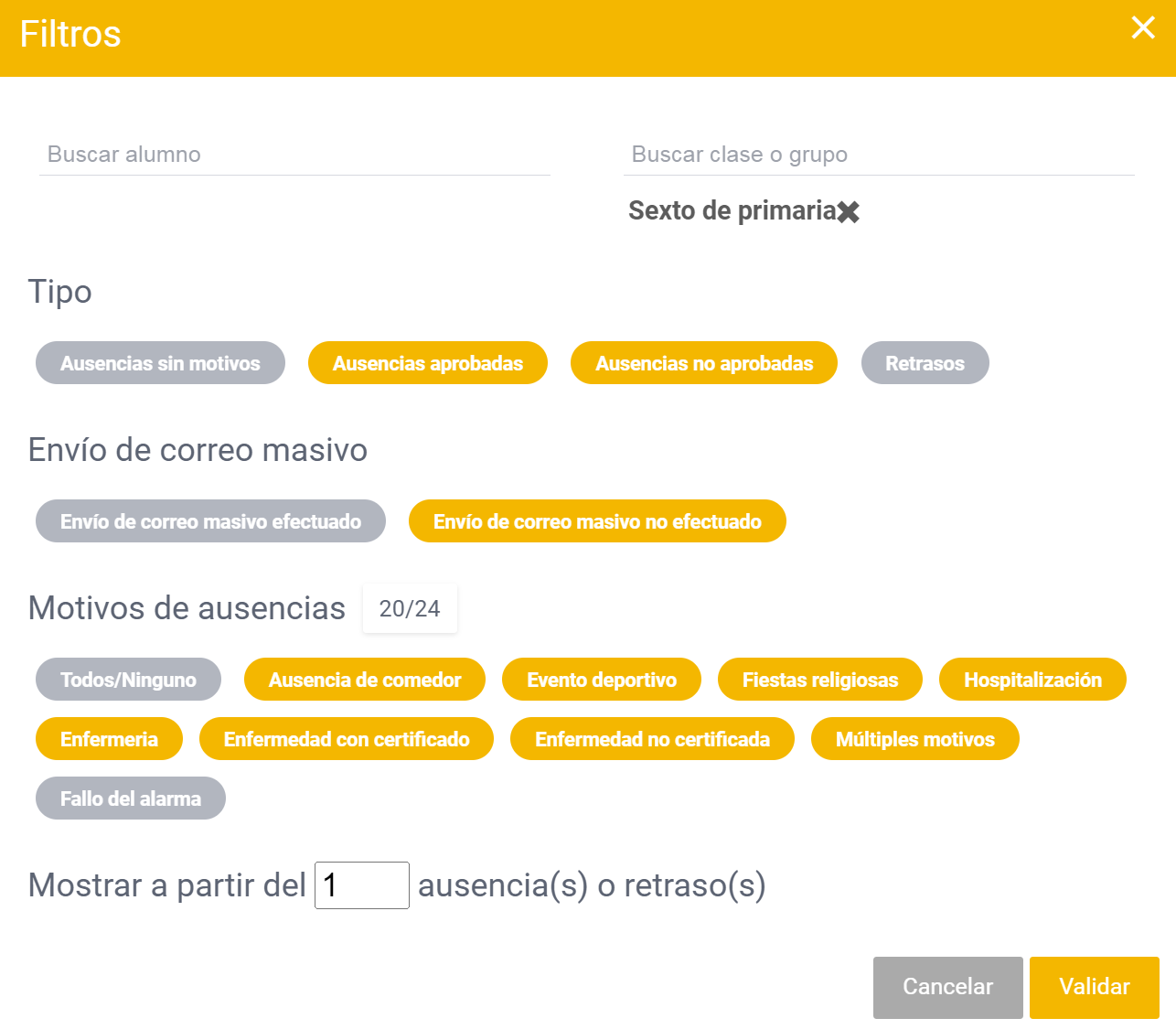Enable the Retrasos filter
Screen dimensions: 1176x1029
tap(925, 362)
